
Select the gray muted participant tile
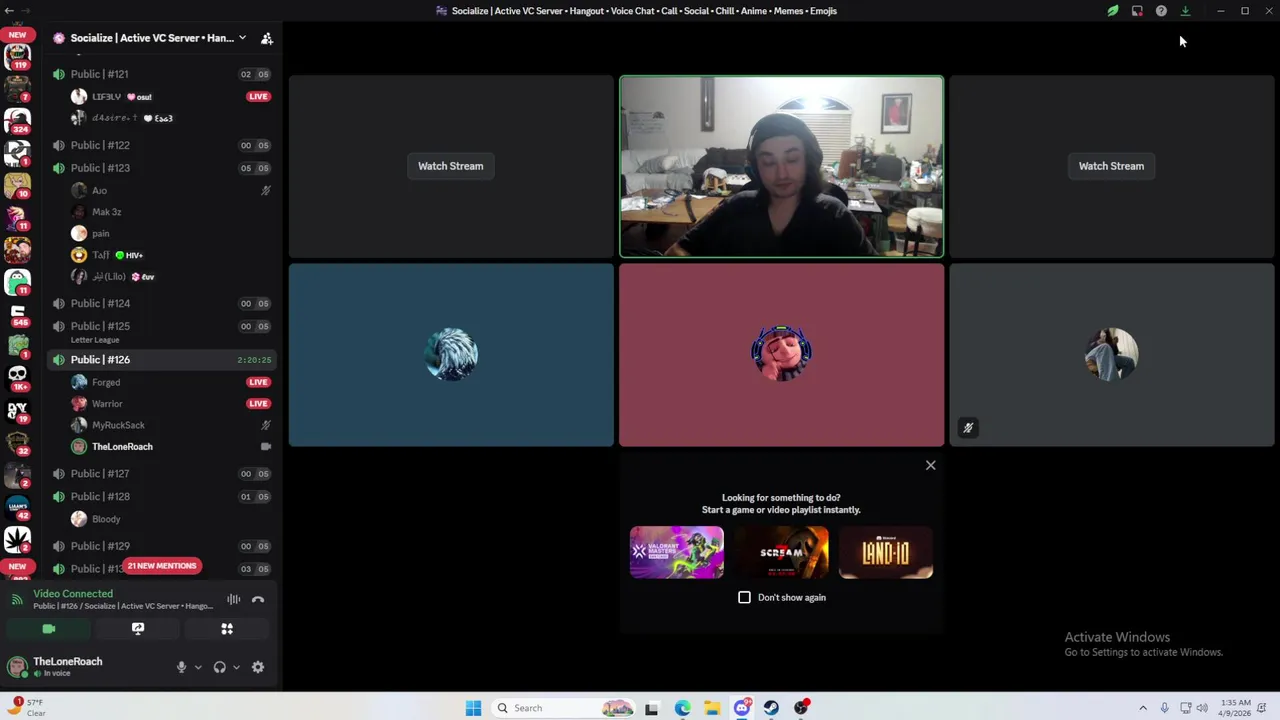(x=1111, y=355)
